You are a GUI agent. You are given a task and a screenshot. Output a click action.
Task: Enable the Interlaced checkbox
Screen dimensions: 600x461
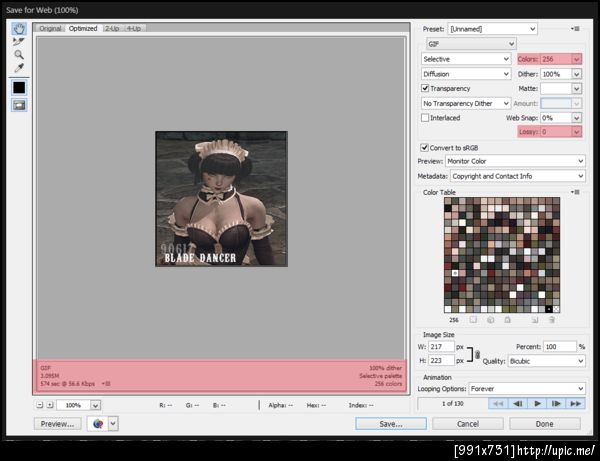[x=425, y=118]
